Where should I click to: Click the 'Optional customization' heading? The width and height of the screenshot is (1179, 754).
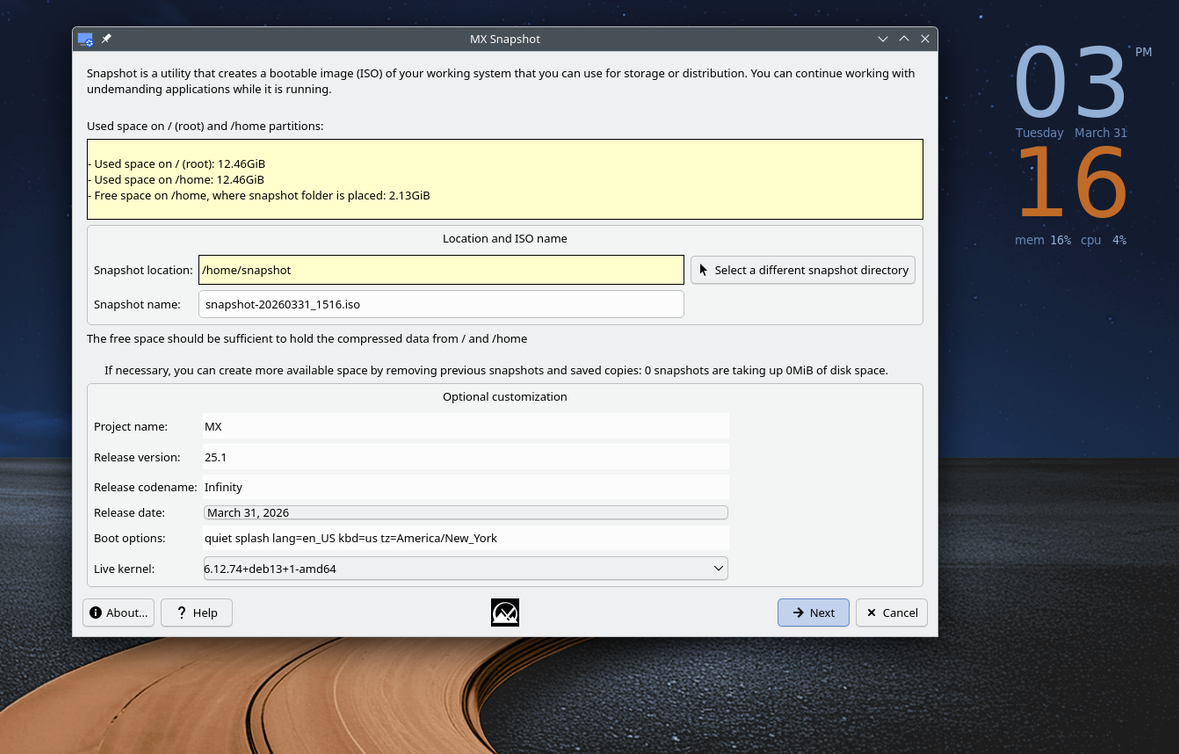tap(505, 396)
